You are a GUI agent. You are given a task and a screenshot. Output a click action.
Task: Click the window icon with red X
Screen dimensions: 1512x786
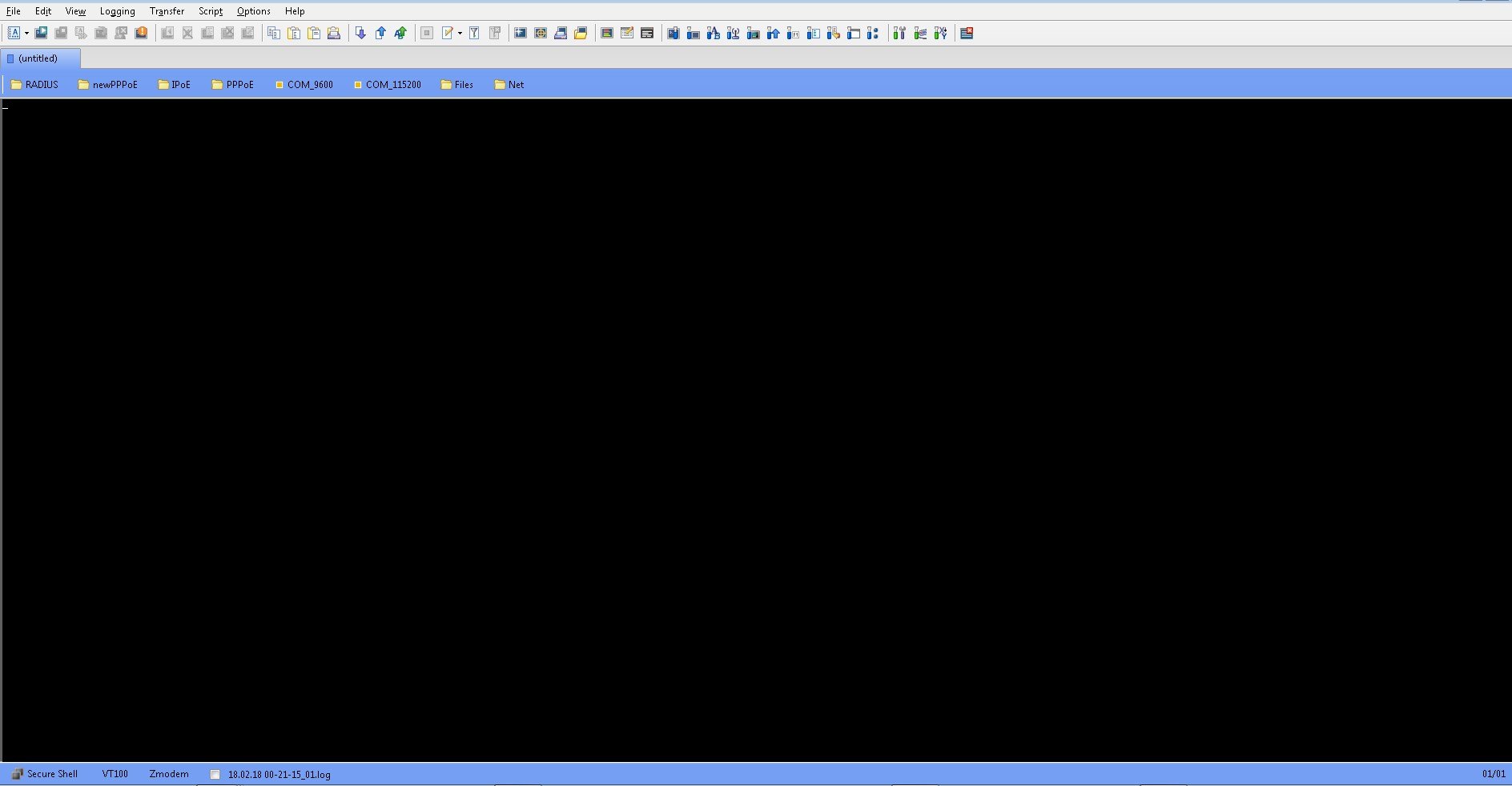pyautogui.click(x=967, y=33)
